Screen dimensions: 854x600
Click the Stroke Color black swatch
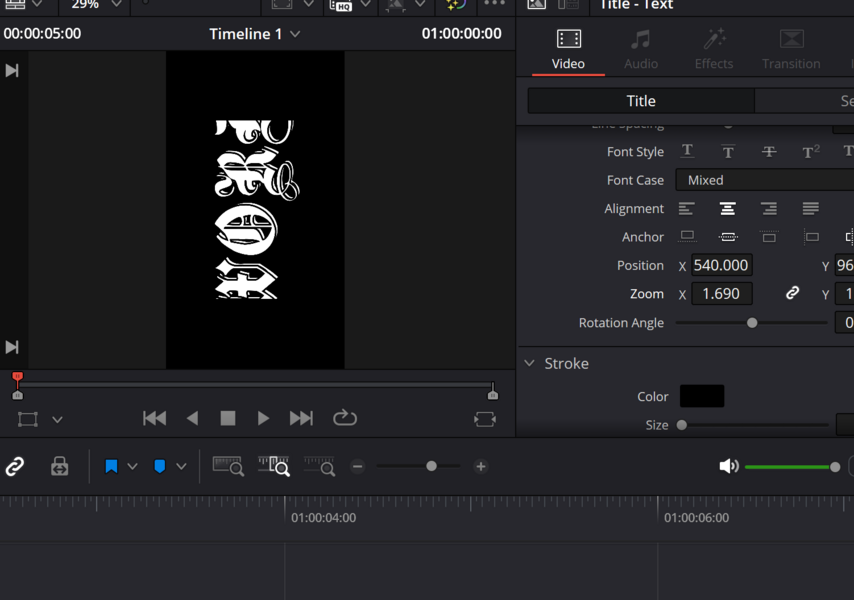(x=702, y=396)
